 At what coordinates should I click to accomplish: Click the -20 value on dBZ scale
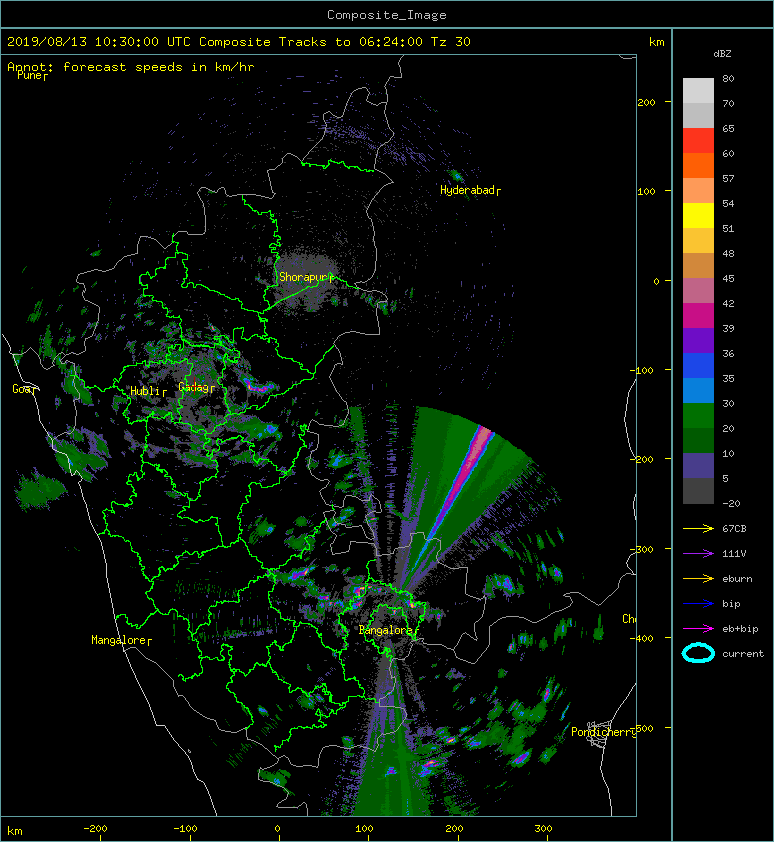731,504
